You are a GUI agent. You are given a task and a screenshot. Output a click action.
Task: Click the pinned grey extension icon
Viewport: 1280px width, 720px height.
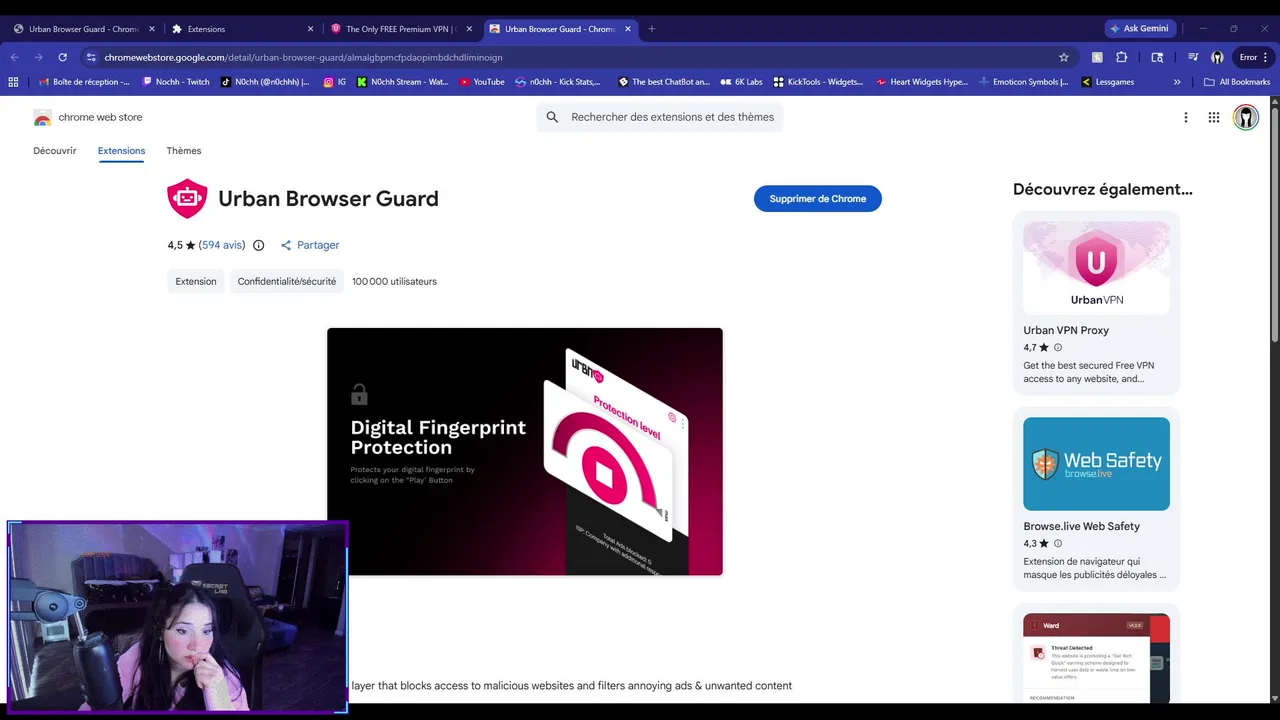point(1097,57)
